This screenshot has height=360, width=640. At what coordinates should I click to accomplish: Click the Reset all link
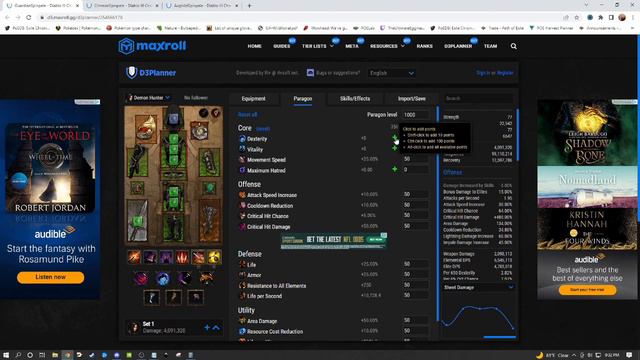pos(247,115)
